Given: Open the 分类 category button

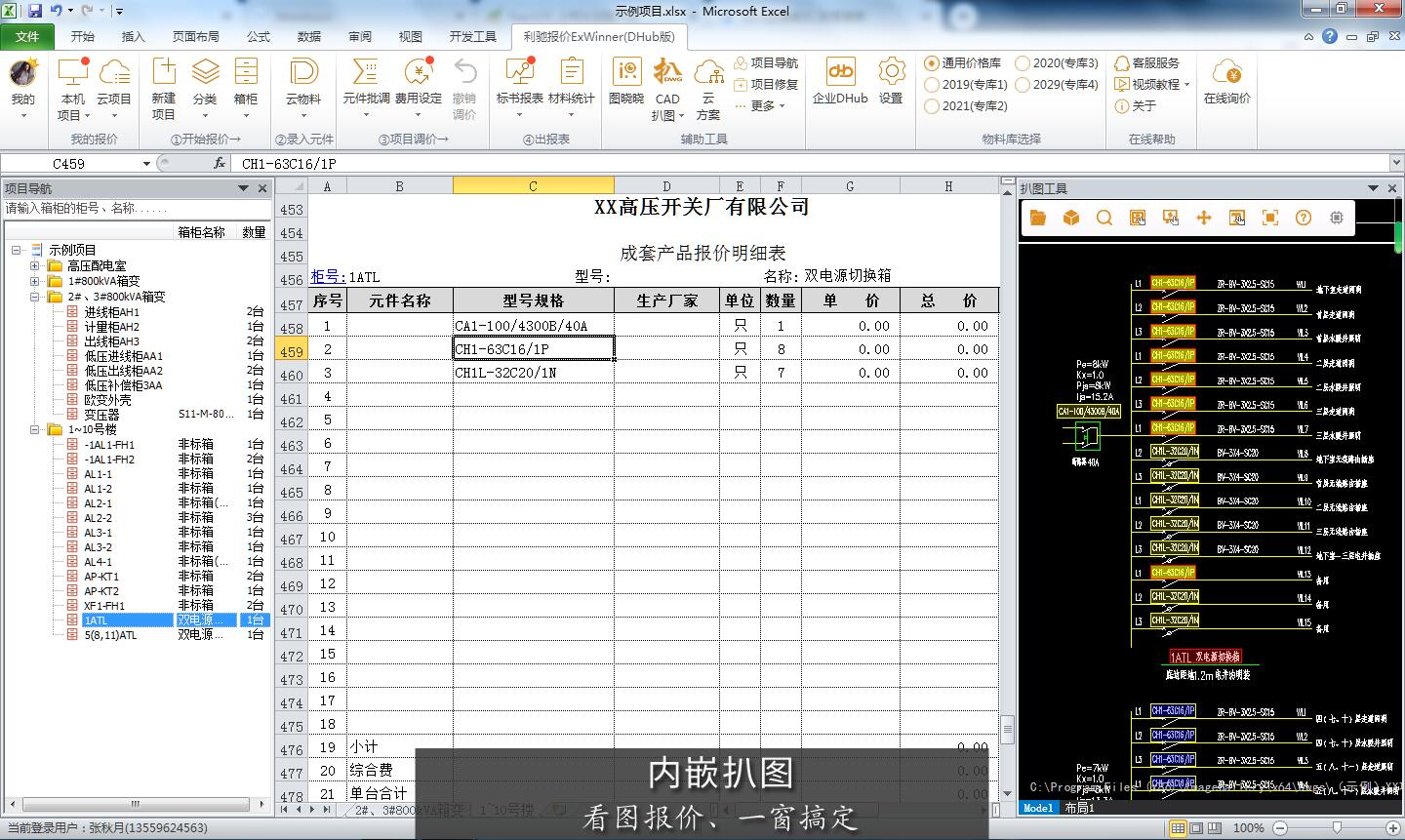Looking at the screenshot, I should pos(205,88).
